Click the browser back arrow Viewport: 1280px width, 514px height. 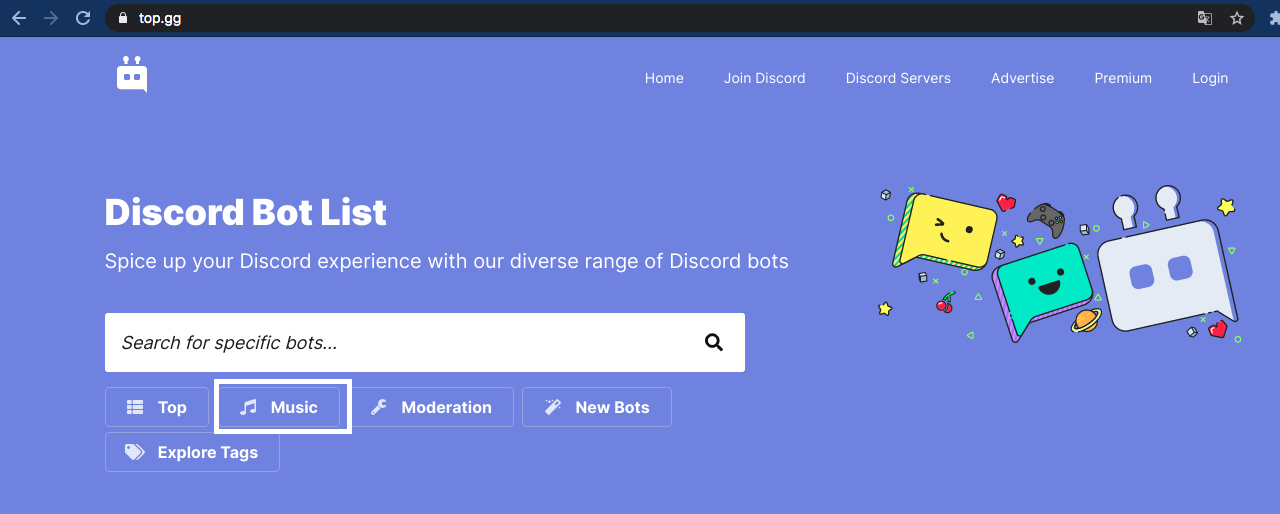19,18
